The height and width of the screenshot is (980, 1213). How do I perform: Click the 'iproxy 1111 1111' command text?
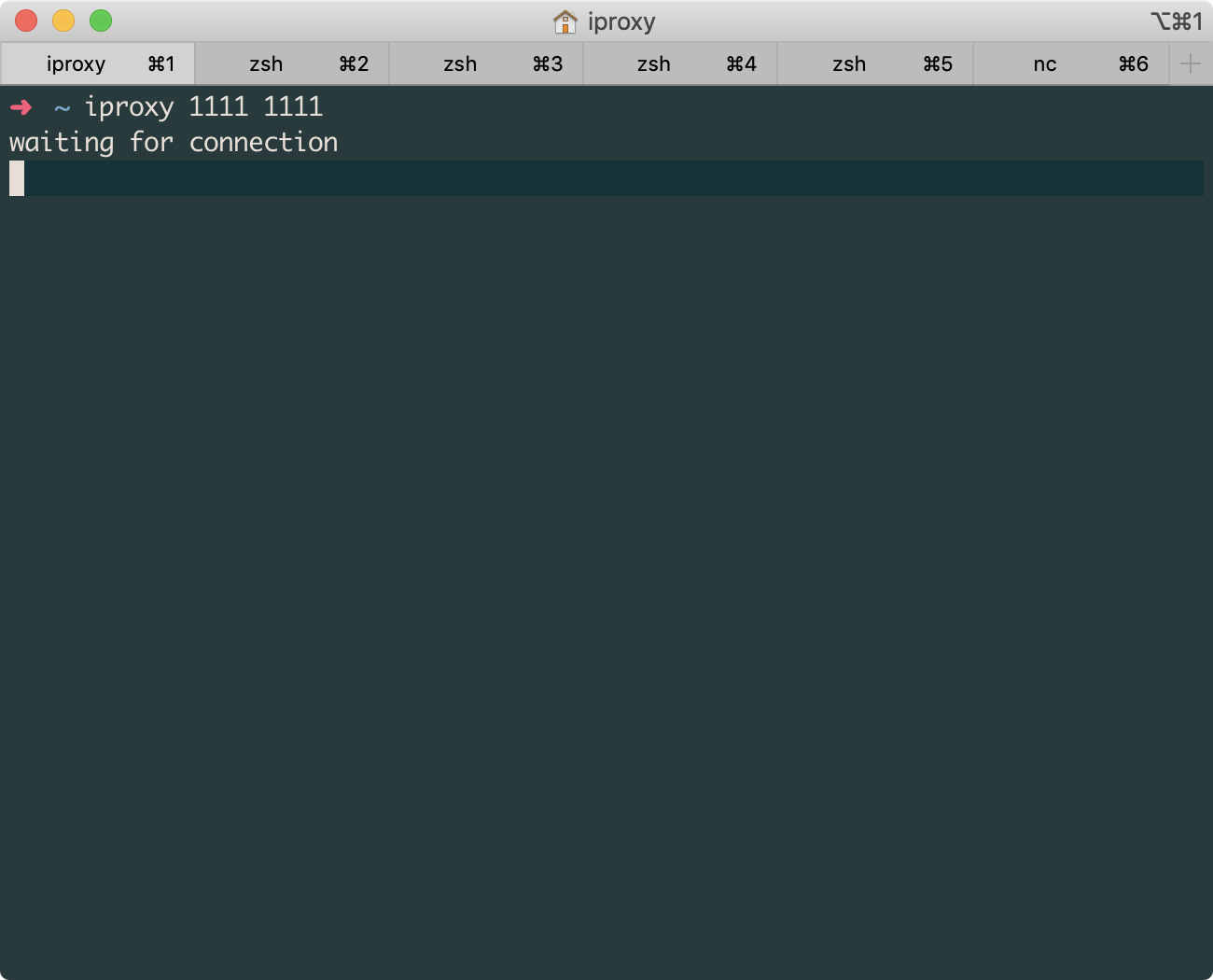pyautogui.click(x=203, y=106)
